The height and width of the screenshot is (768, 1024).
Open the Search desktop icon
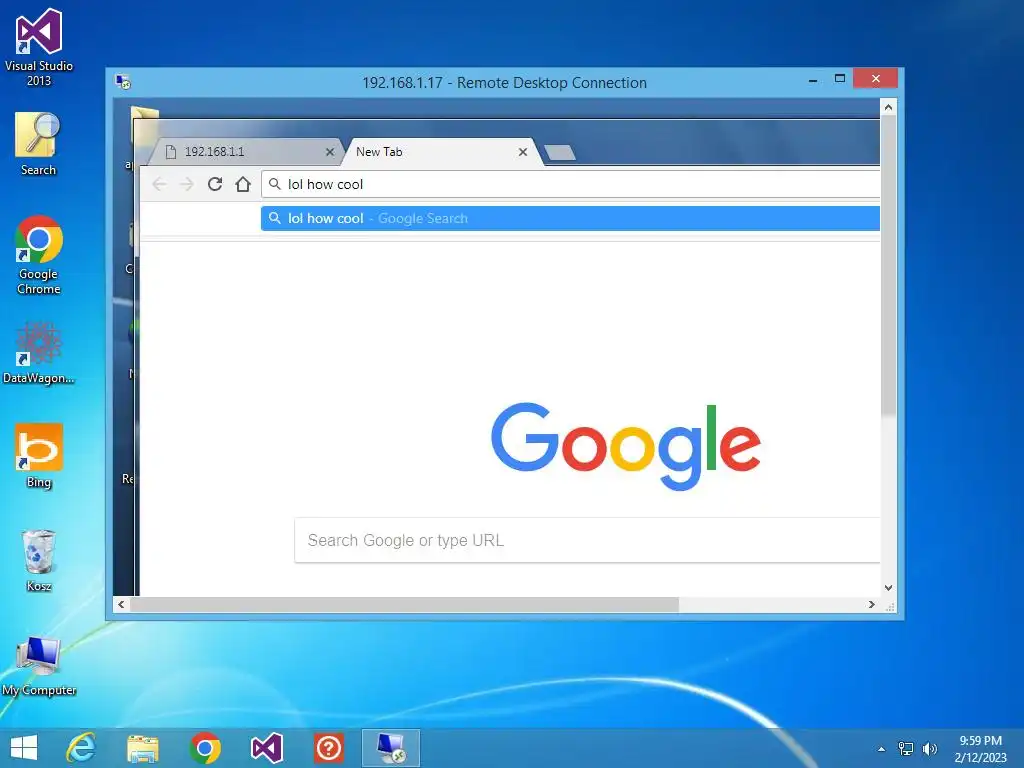tap(38, 144)
